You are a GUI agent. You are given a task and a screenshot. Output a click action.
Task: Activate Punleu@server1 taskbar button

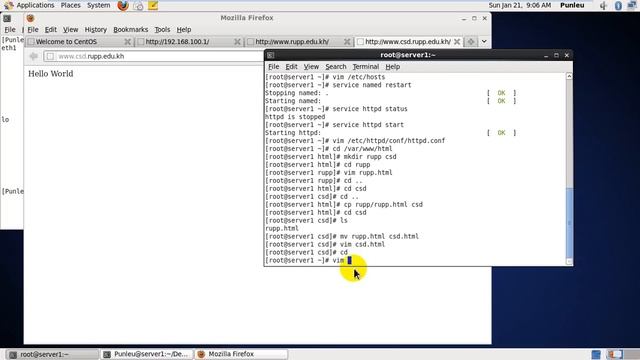pyautogui.click(x=147, y=354)
